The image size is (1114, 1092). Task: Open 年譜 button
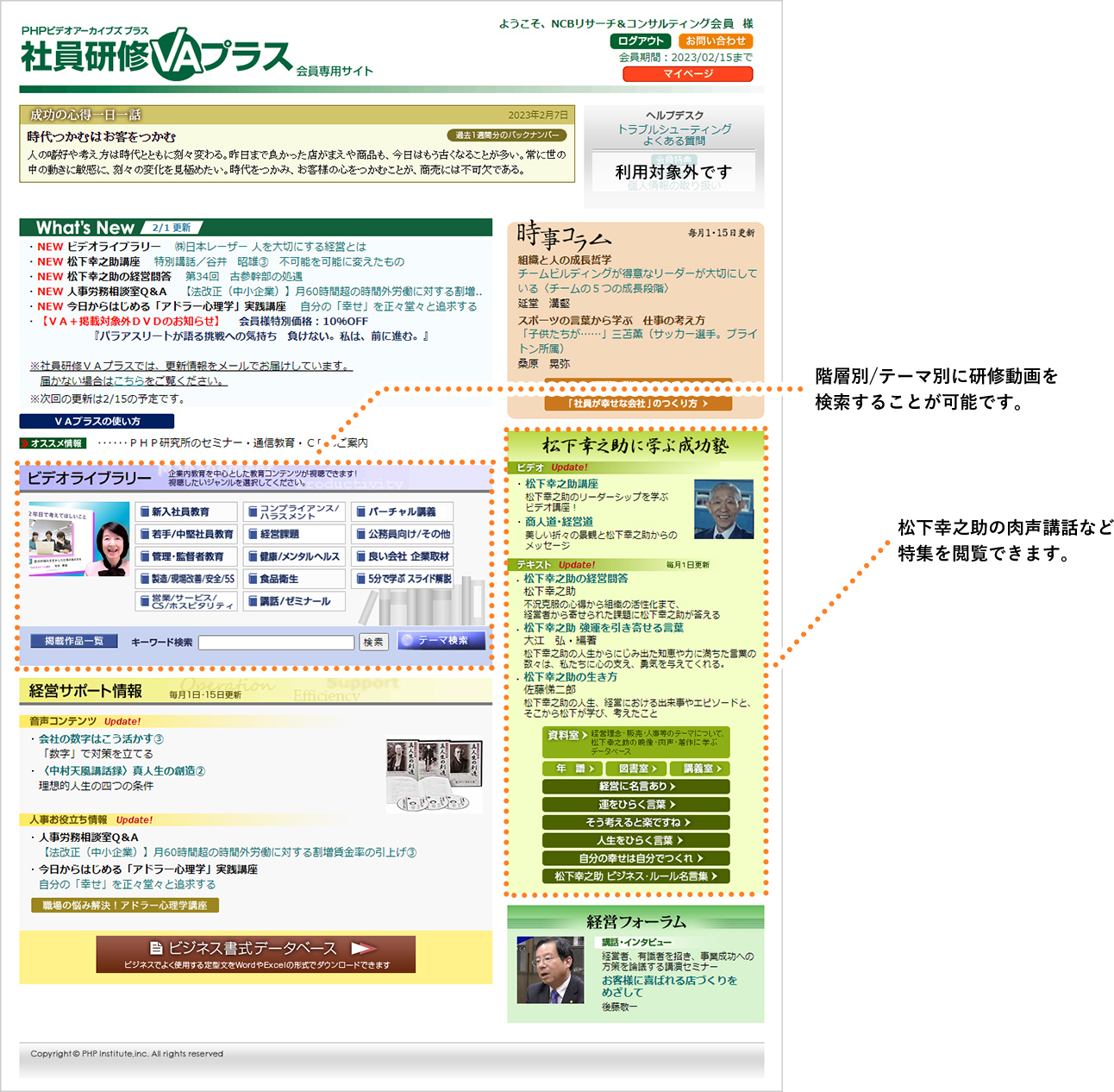click(x=573, y=769)
